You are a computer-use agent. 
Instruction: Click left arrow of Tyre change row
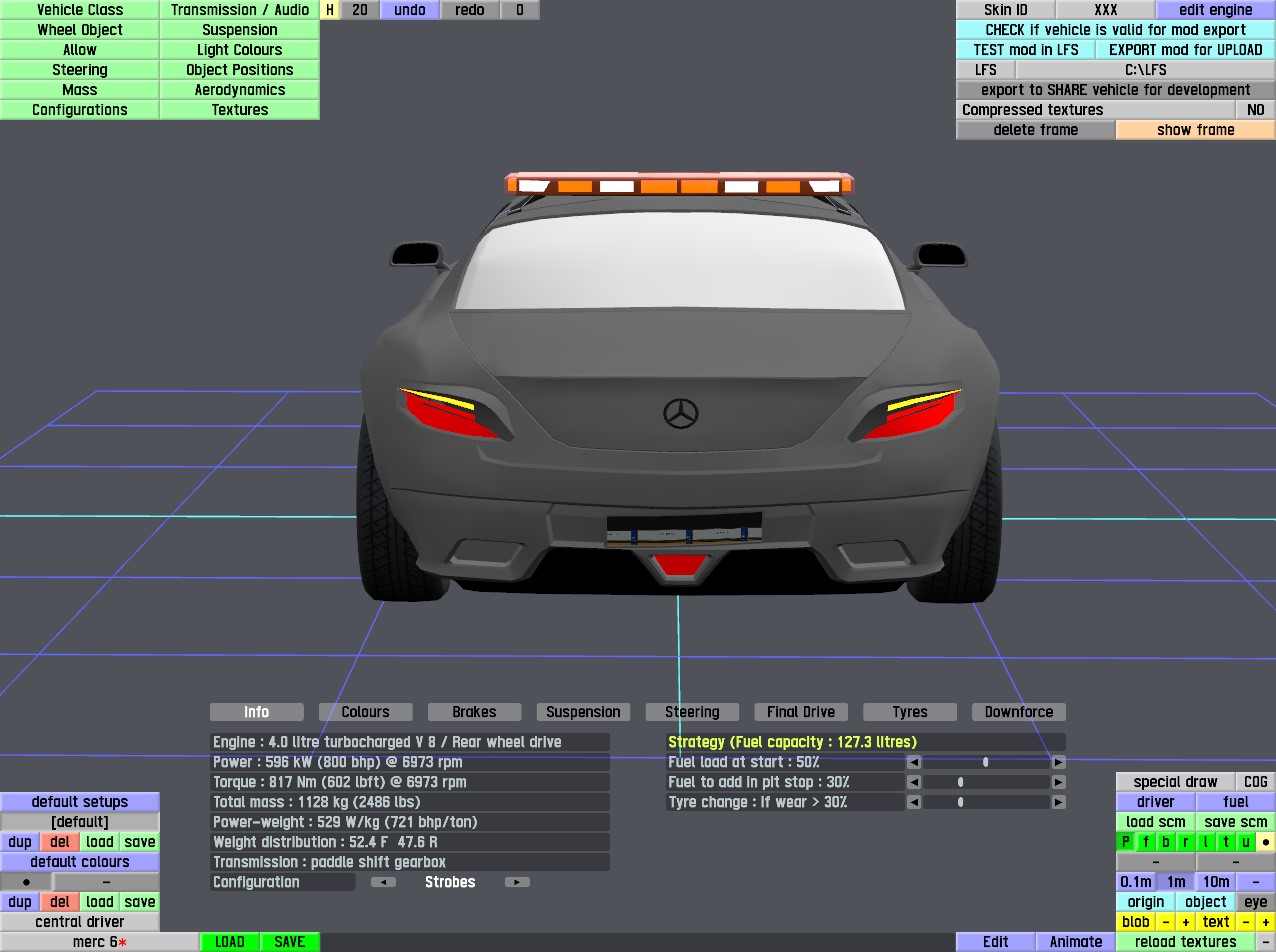pyautogui.click(x=914, y=802)
